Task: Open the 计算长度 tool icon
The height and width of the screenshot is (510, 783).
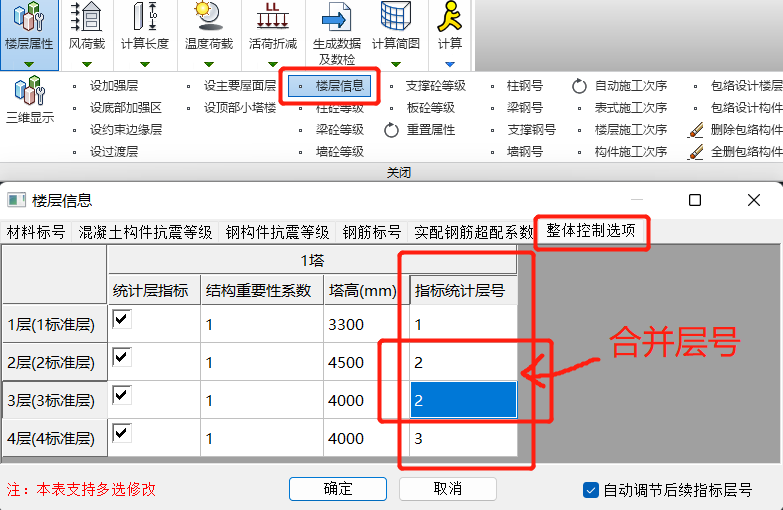Action: pyautogui.click(x=145, y=17)
